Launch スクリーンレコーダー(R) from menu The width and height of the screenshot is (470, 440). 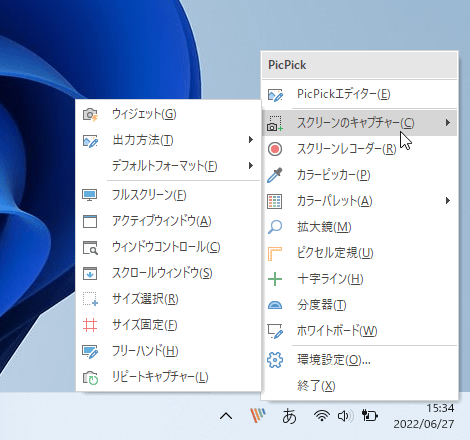pyautogui.click(x=360, y=149)
